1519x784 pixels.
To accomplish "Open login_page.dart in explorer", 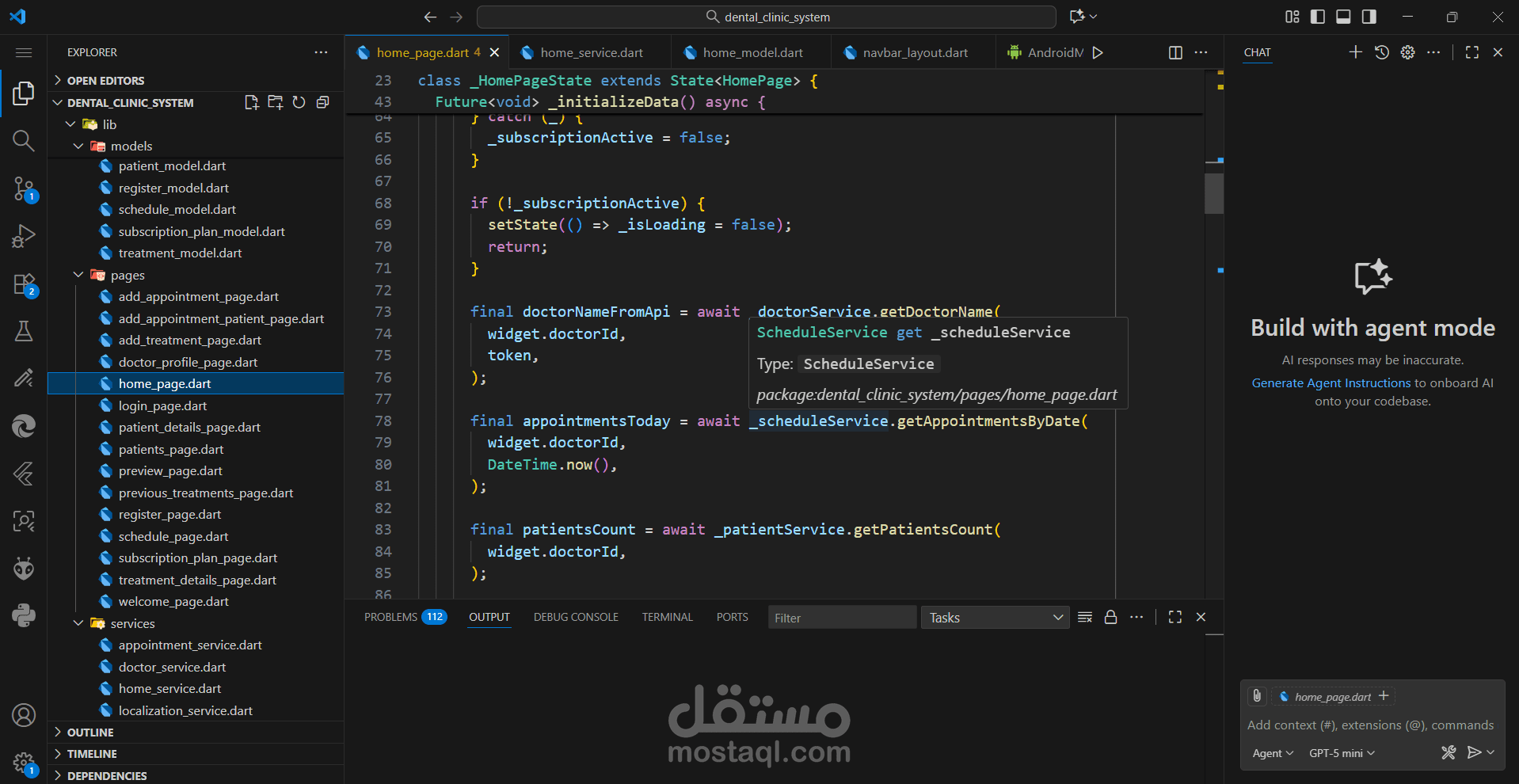I will pos(196,405).
